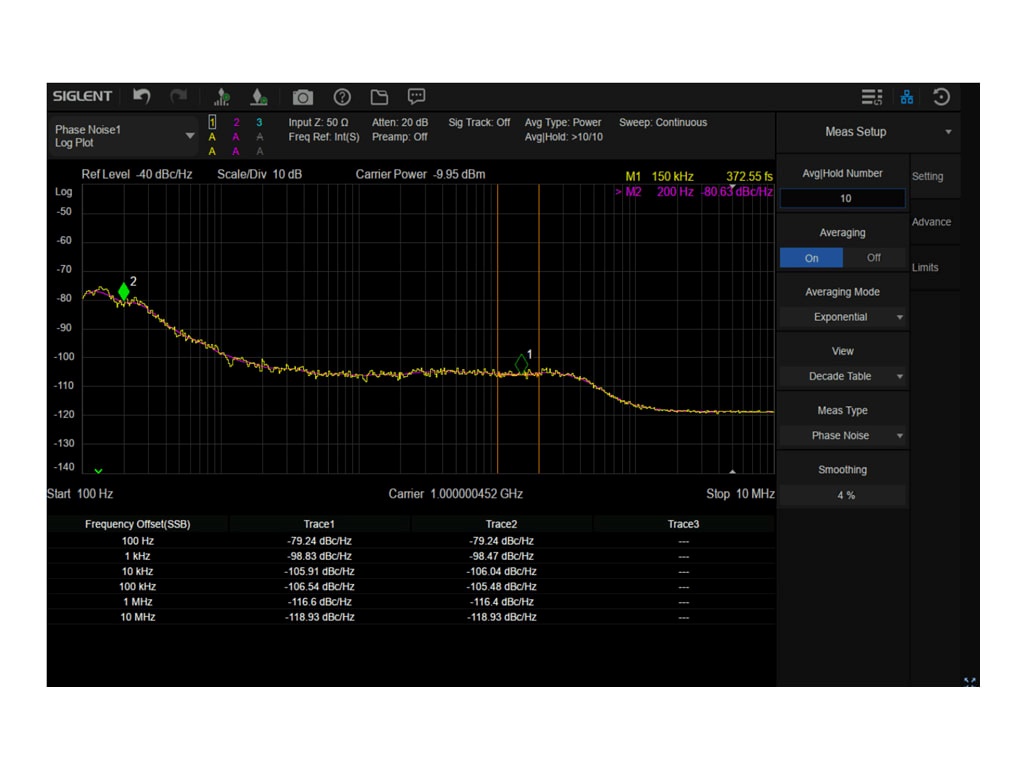The width and height of the screenshot is (1024, 768).
Task: Select marker 1 diamond on the trace
Action: tap(521, 364)
